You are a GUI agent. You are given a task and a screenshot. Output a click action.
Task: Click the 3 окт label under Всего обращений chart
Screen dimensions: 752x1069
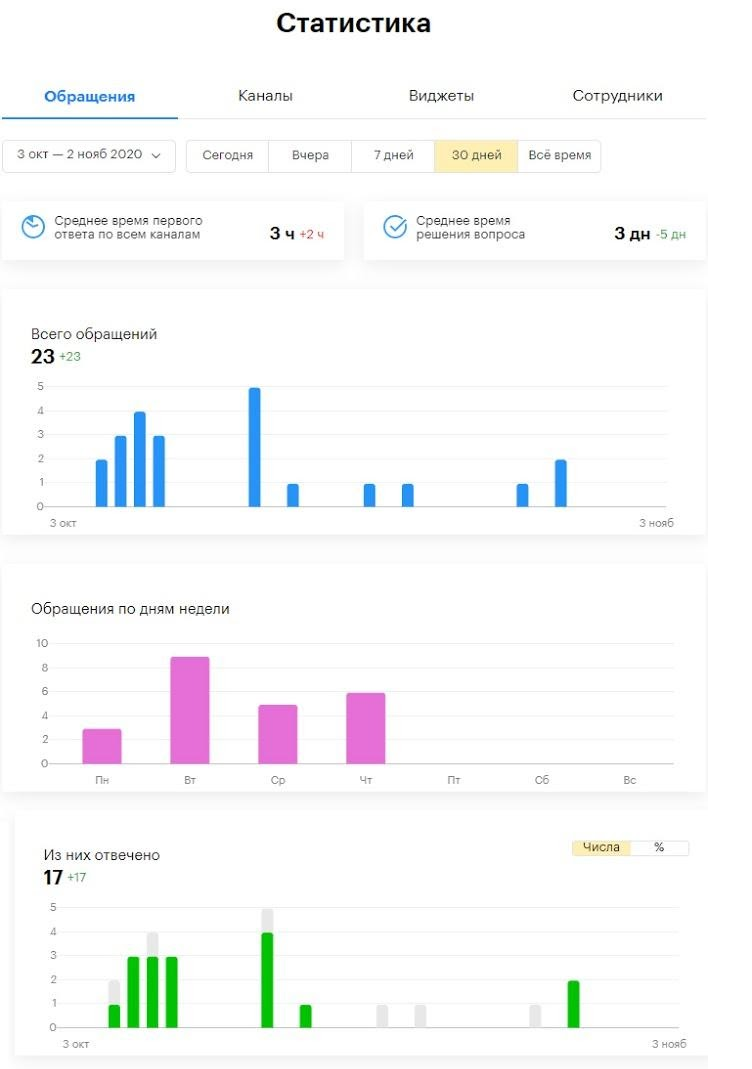click(x=63, y=523)
